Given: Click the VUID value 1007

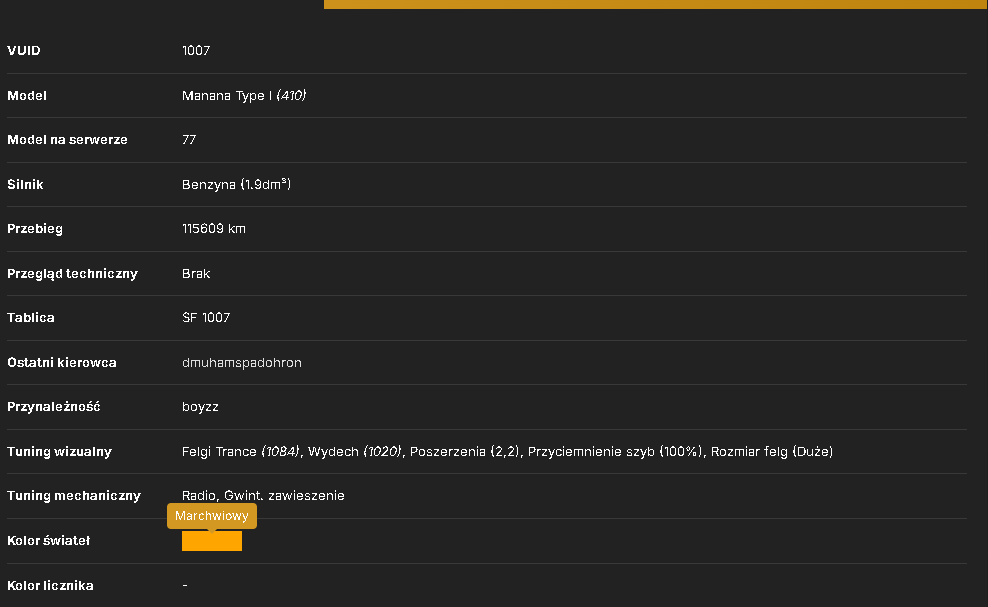Looking at the screenshot, I should (x=196, y=50).
